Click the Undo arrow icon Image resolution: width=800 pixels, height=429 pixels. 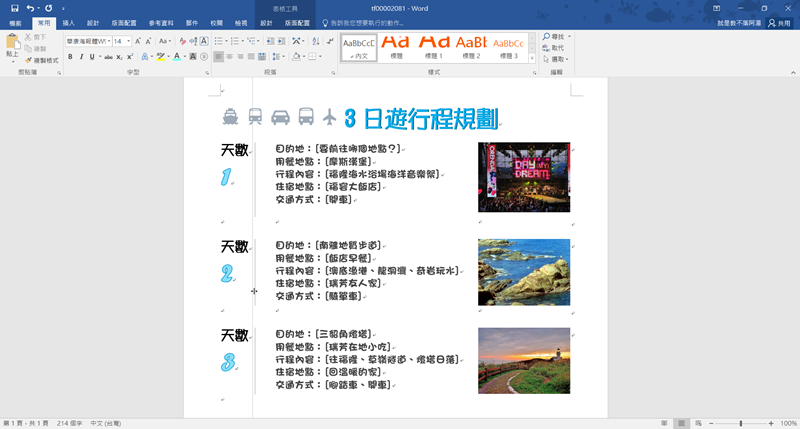coord(30,7)
